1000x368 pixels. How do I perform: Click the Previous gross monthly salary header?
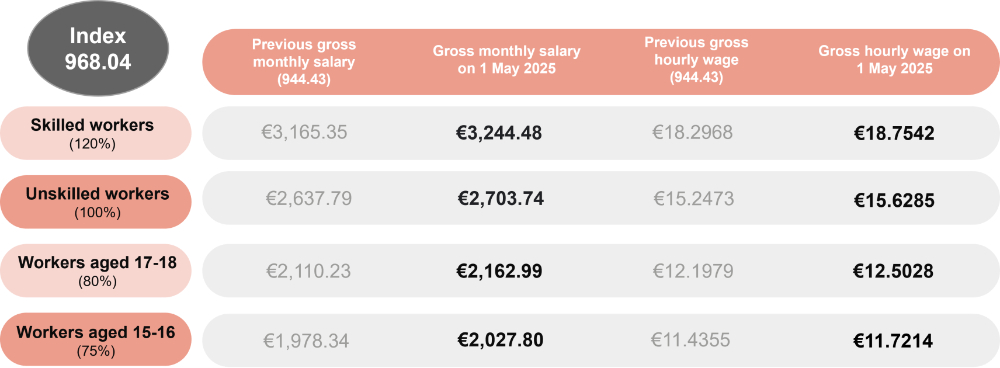pos(304,62)
